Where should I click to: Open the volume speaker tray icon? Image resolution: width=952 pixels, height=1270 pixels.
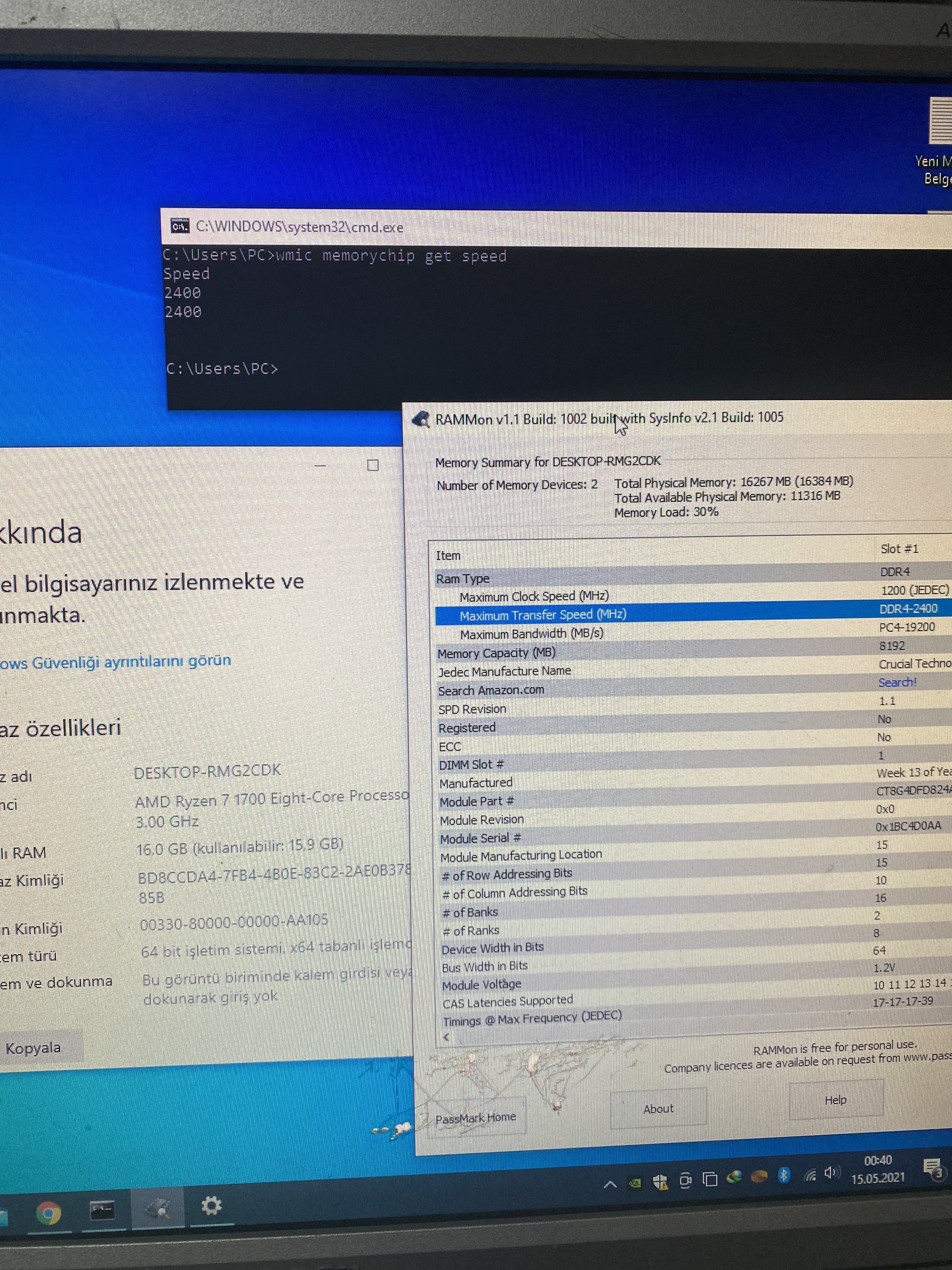[831, 1172]
